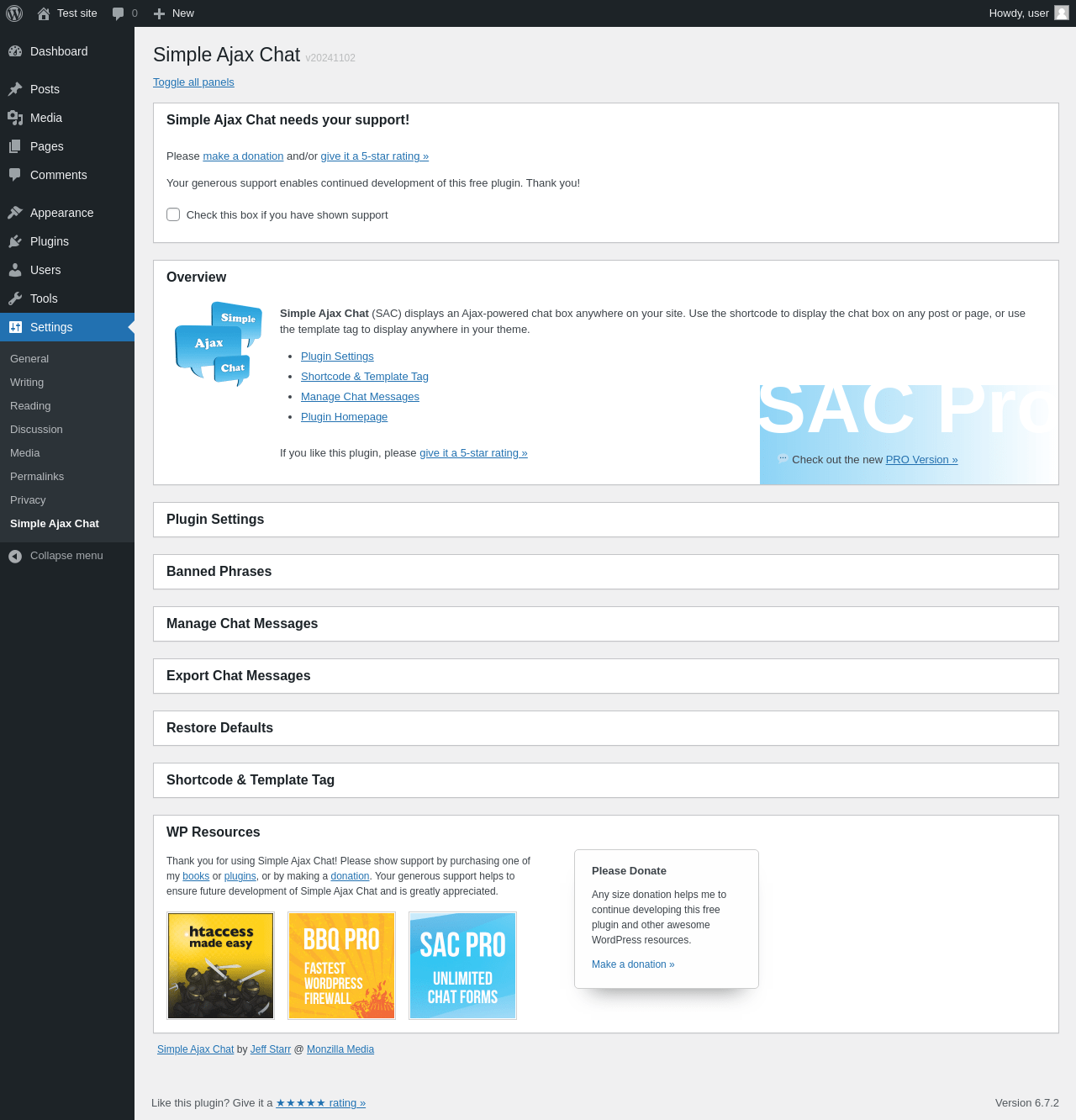
Task: Click Howdy, user account text
Action: click(x=1019, y=13)
